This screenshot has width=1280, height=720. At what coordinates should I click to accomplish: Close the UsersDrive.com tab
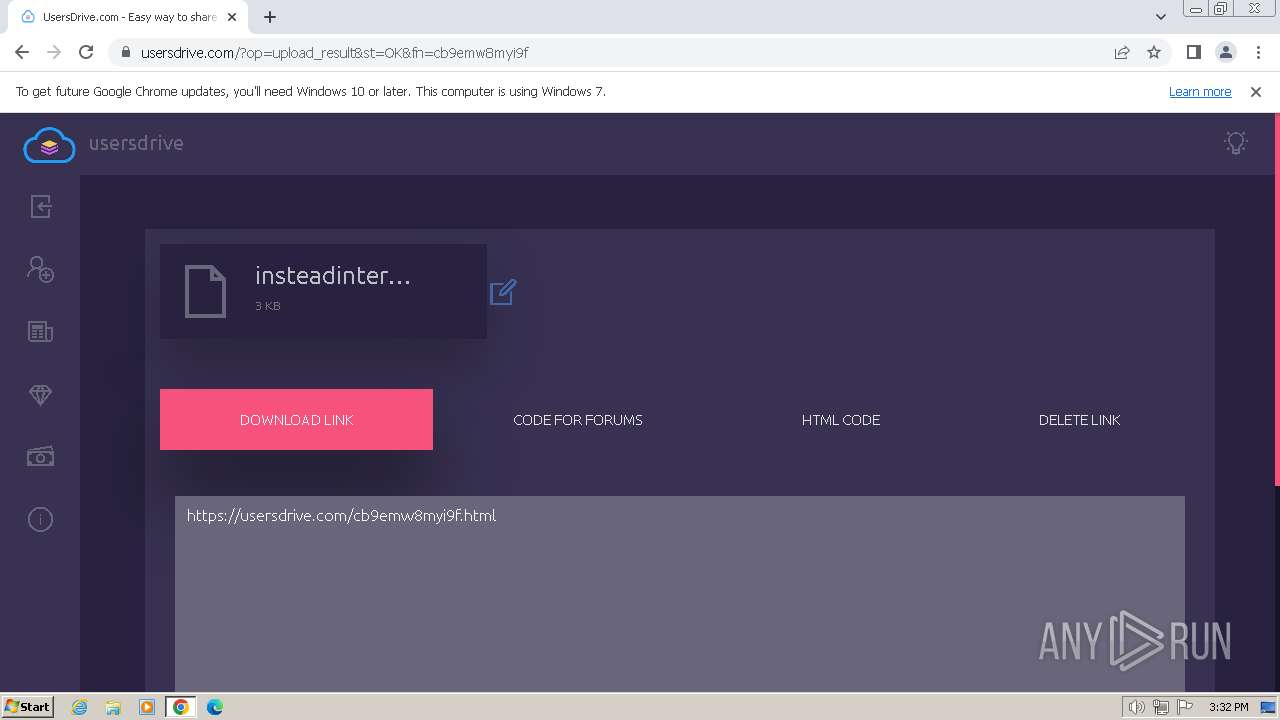[x=232, y=17]
